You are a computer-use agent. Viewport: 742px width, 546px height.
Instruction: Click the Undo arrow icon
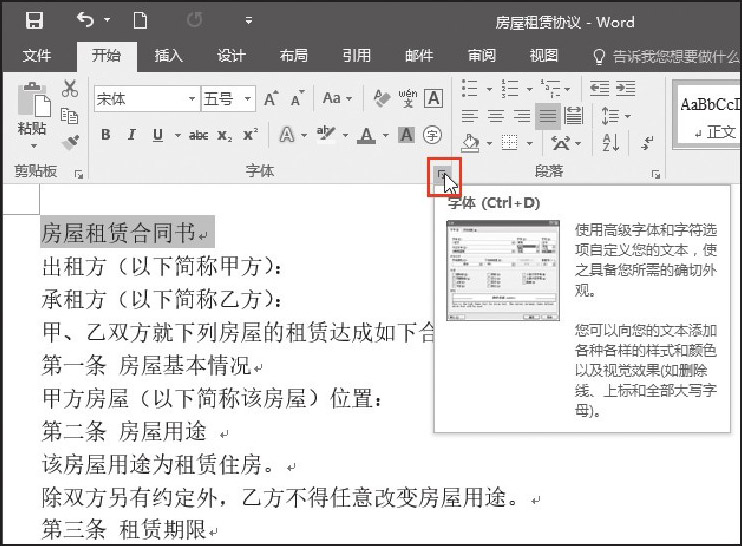(85, 21)
